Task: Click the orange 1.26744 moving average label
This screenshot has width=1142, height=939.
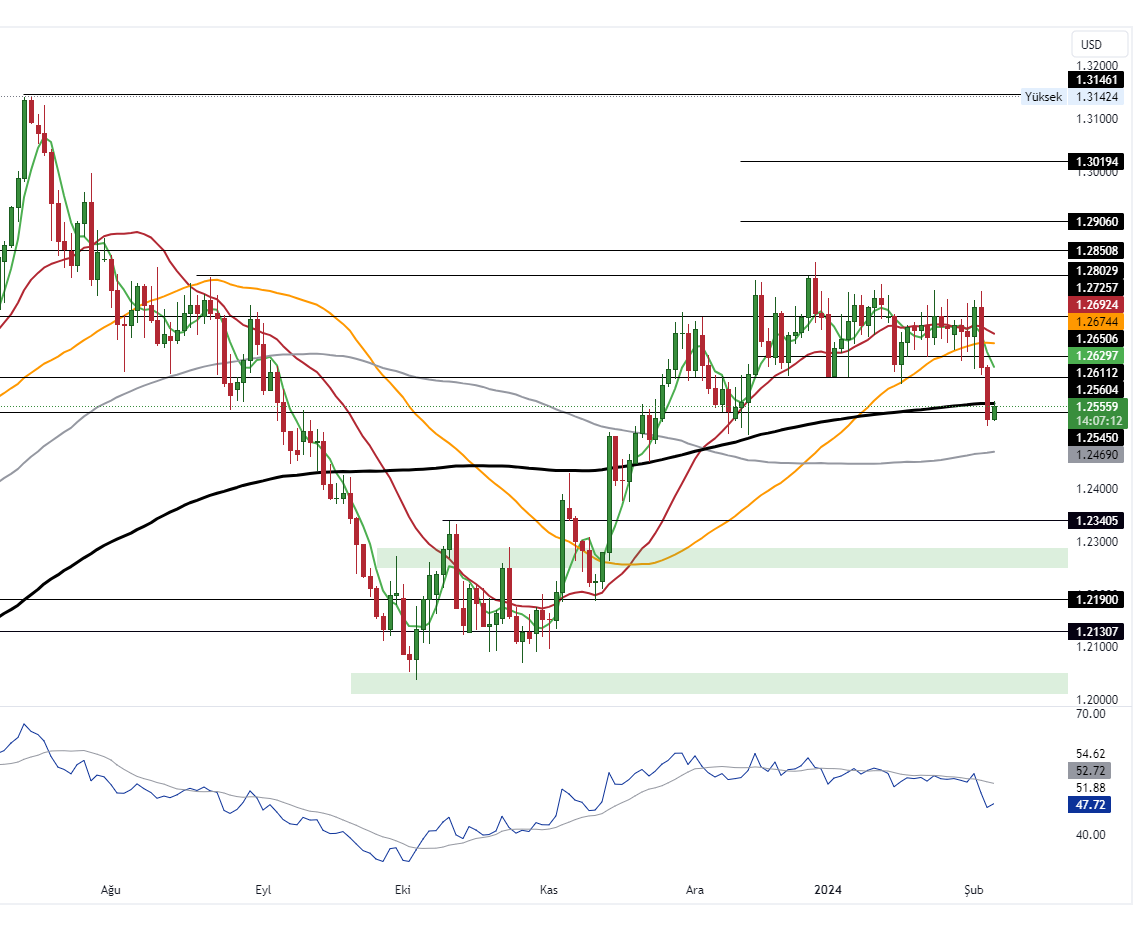Action: coord(1096,322)
